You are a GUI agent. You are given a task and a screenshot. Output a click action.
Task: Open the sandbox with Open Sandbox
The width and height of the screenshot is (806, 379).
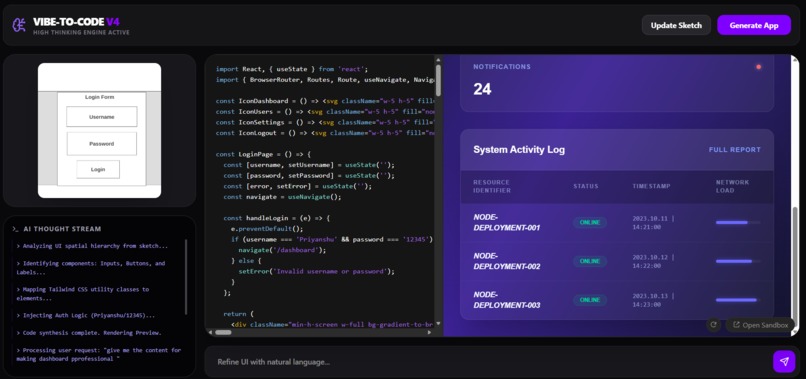(760, 325)
